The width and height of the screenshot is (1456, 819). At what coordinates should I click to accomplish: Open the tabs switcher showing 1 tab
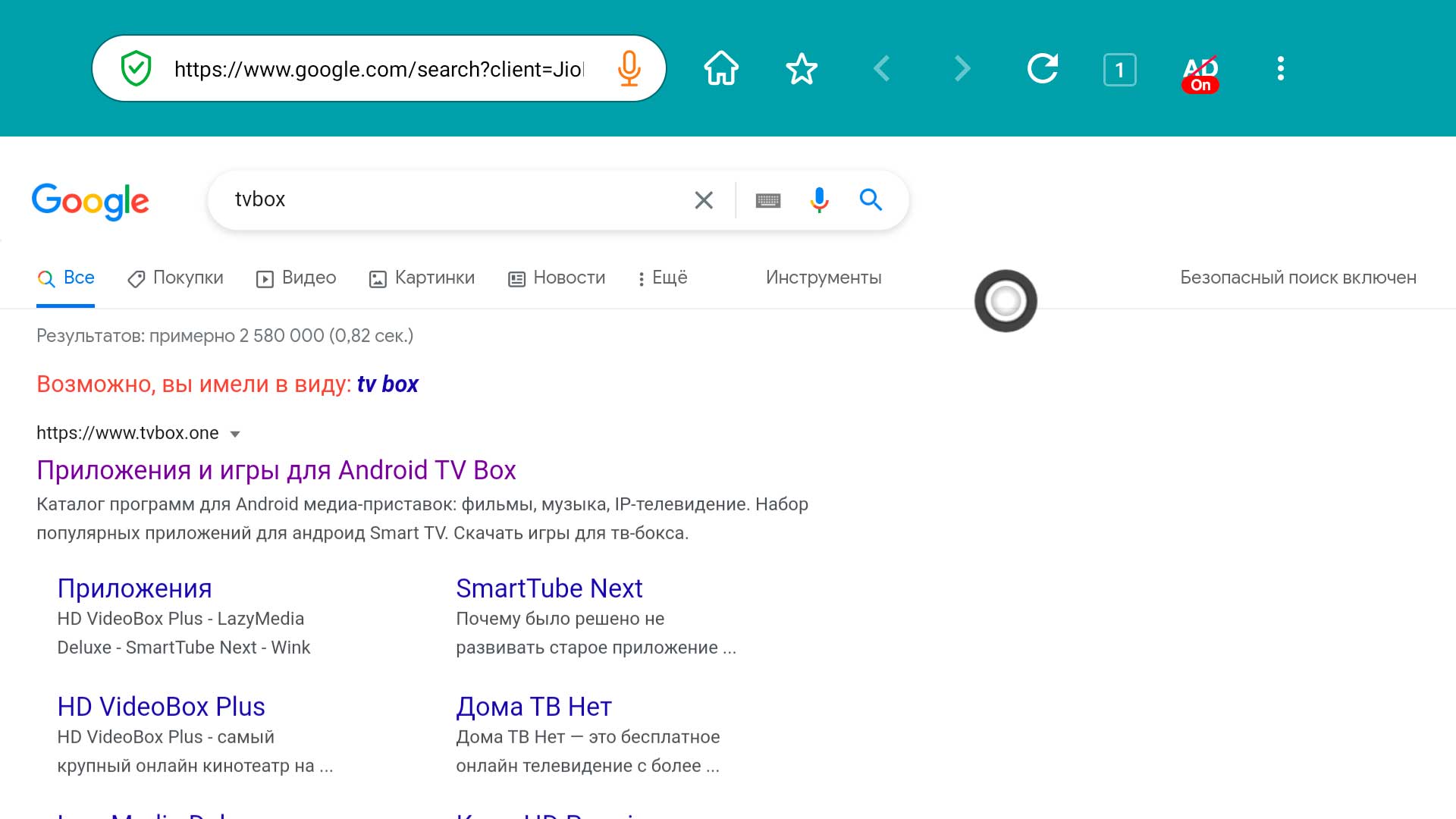point(1120,70)
